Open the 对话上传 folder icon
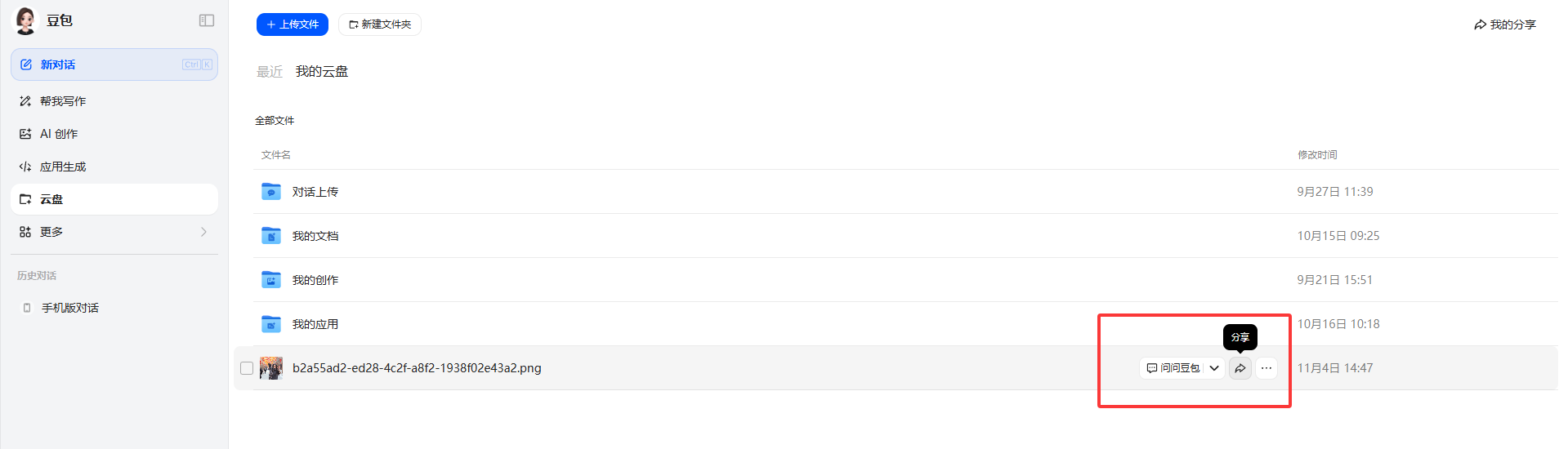 point(271,192)
